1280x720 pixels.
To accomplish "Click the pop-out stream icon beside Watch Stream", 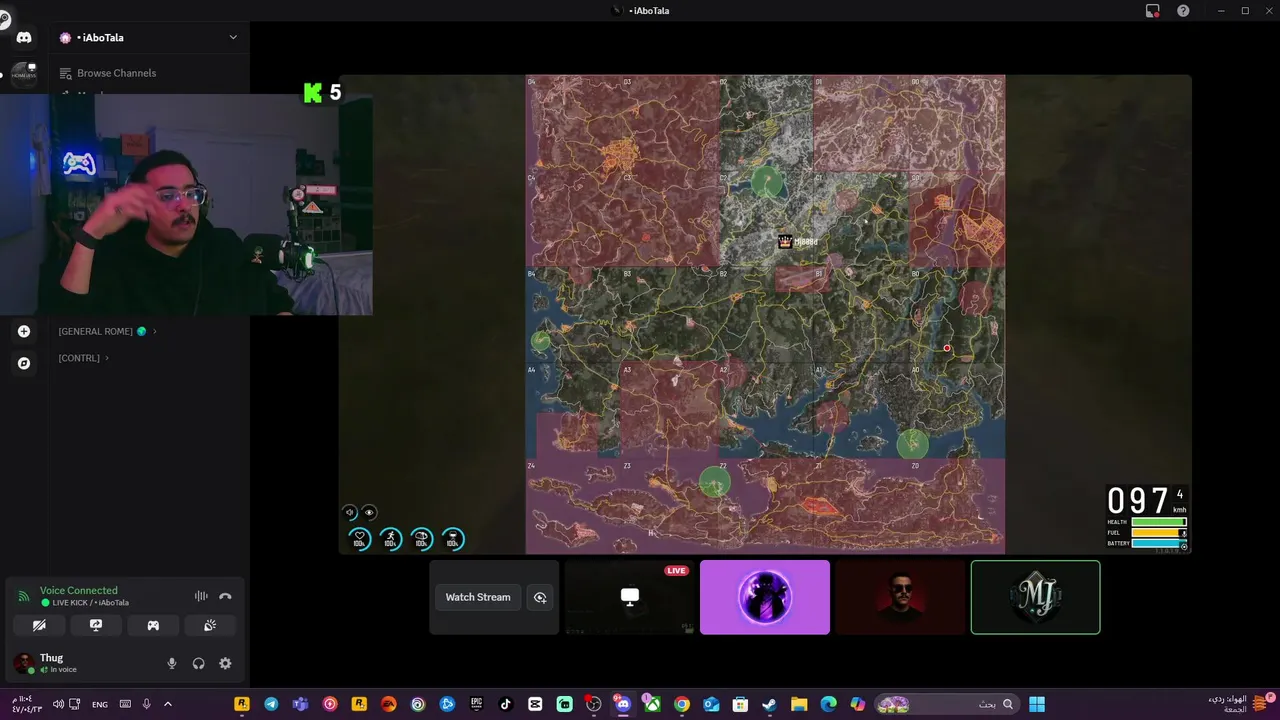I will click(540, 597).
